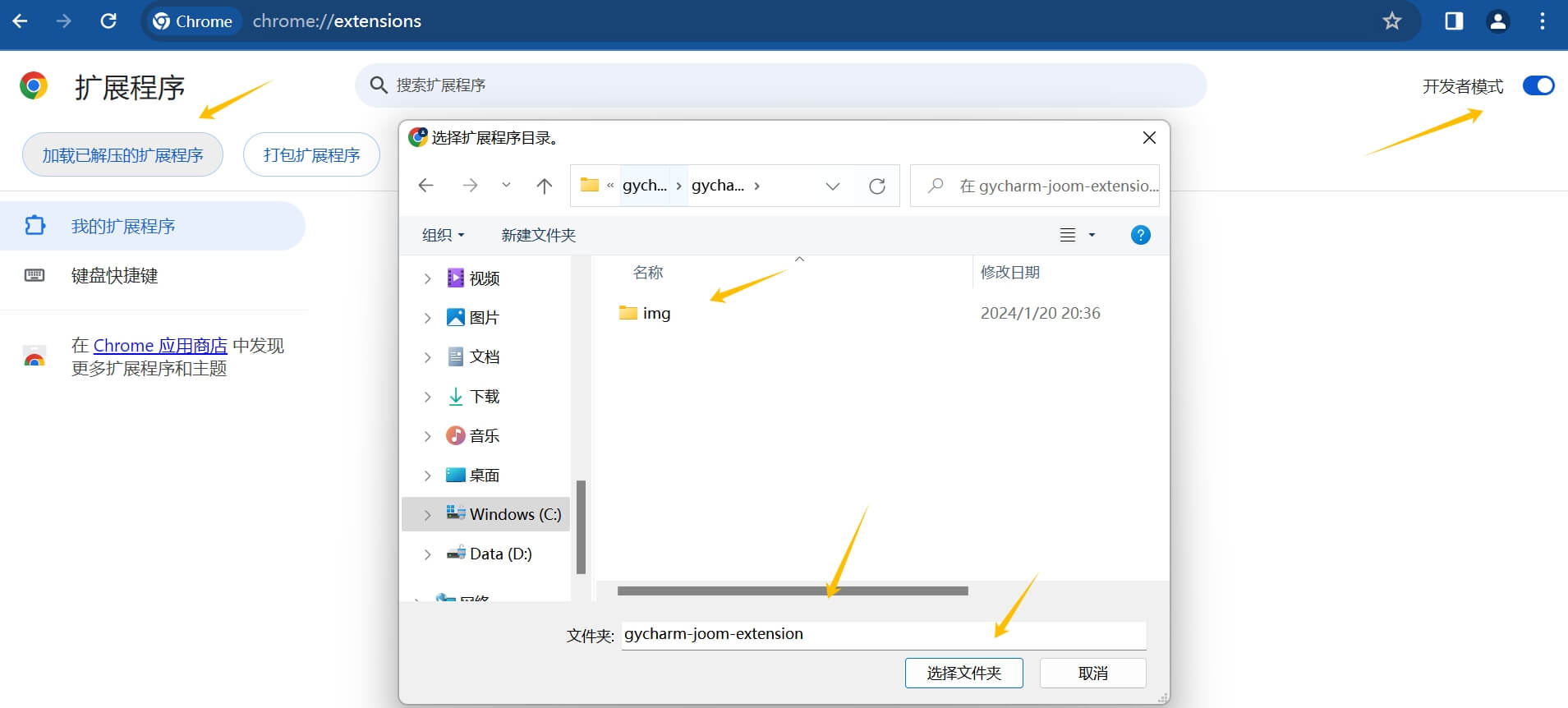Screen dimensions: 1568x708
Task: Click the gych... breadcrumb segment
Action: [x=645, y=186]
